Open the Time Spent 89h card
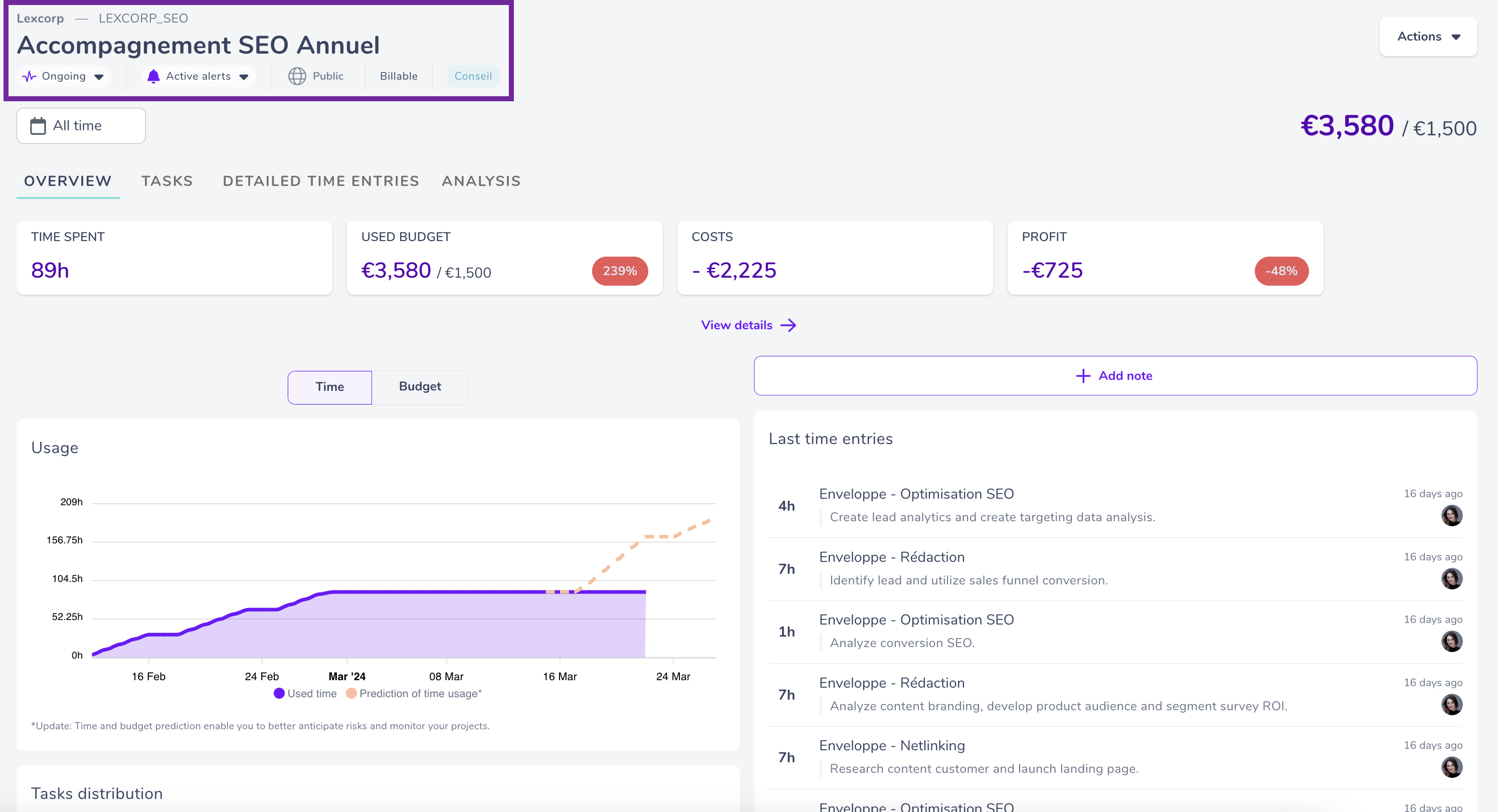Viewport: 1498px width, 812px height. (x=174, y=258)
